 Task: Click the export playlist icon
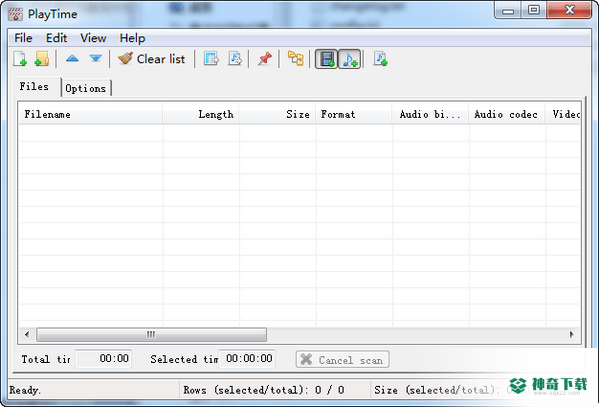click(235, 59)
